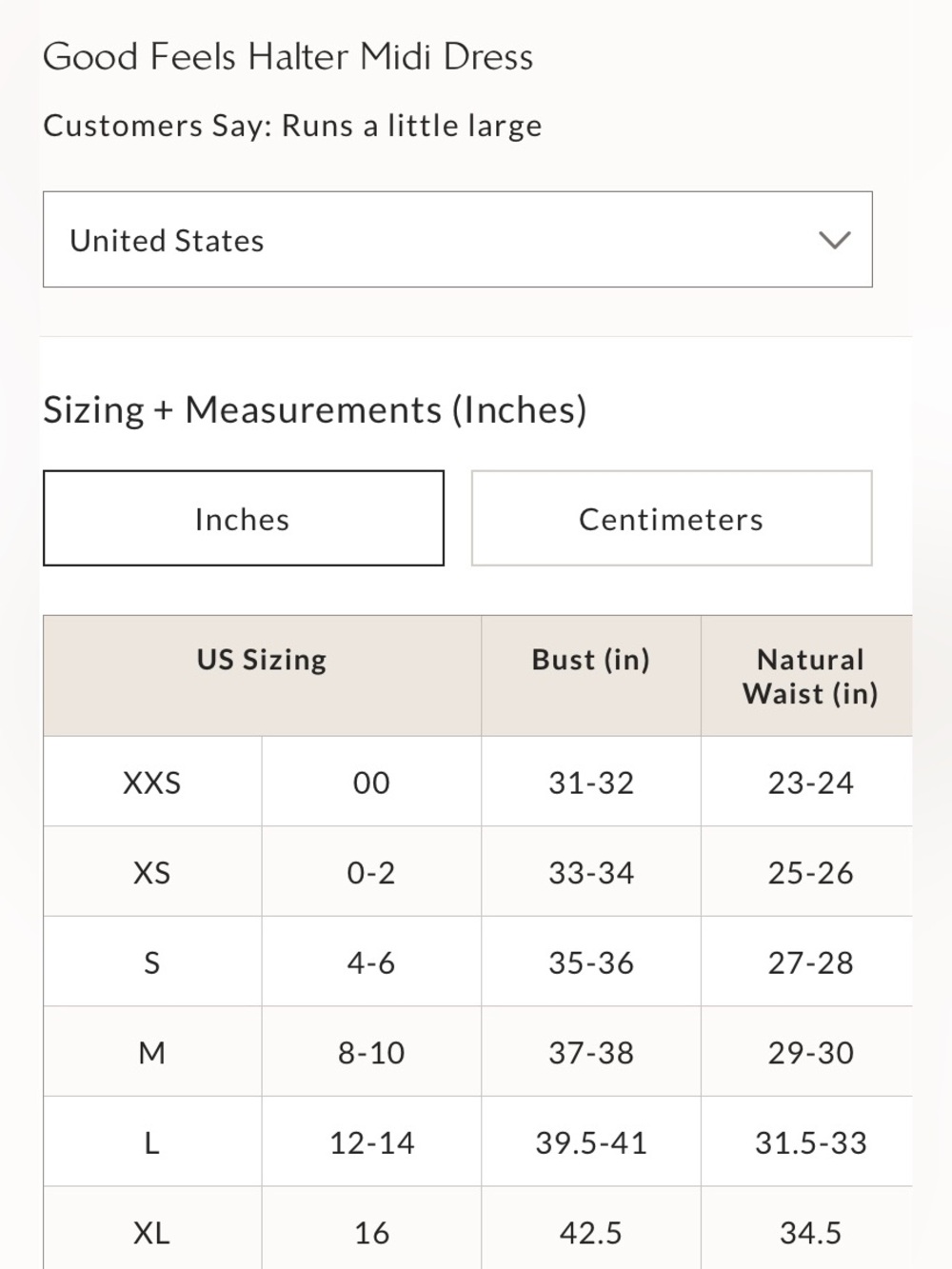Click the dropdown chevron arrow

point(835,240)
